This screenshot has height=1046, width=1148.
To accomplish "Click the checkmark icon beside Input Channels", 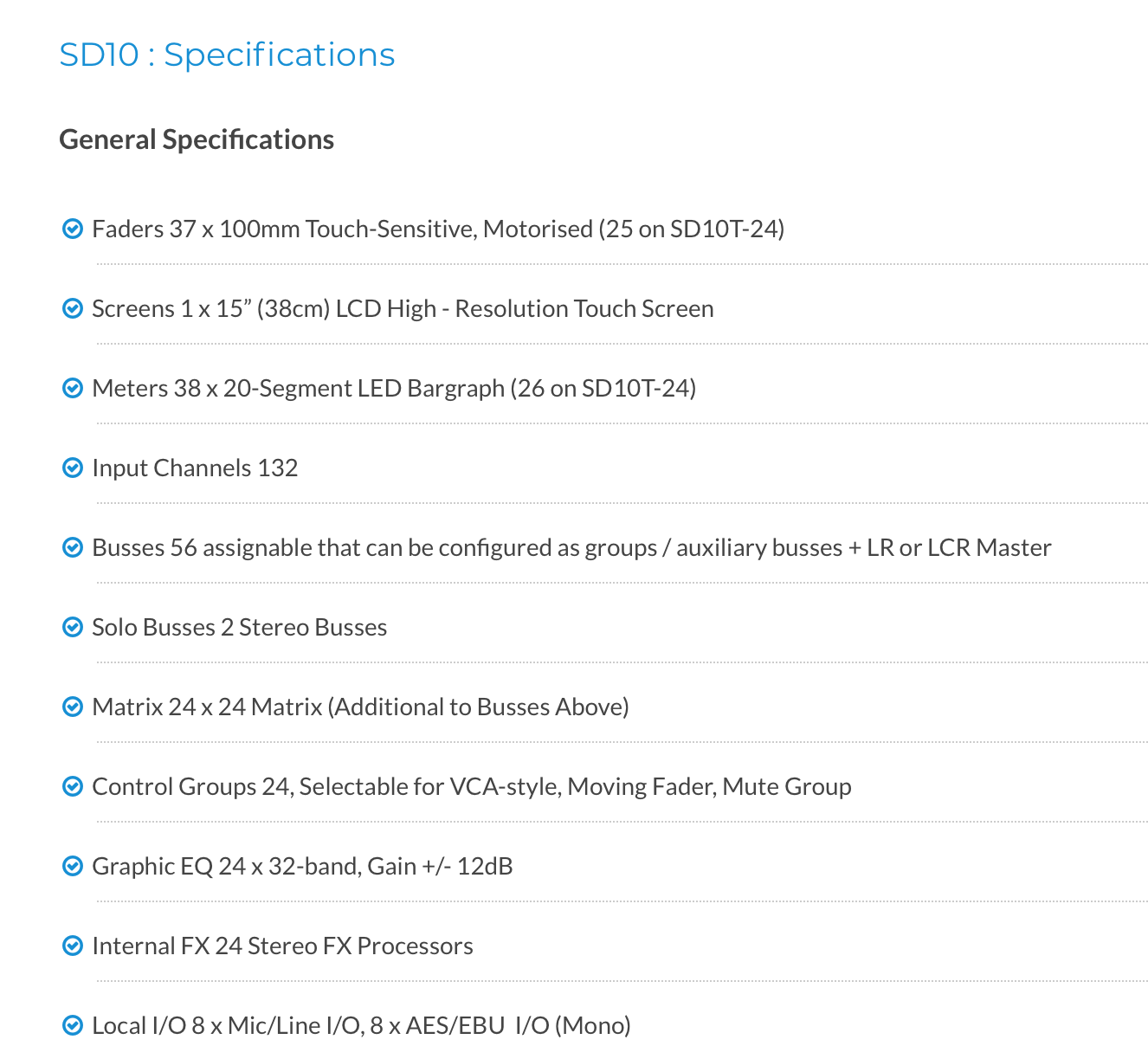I will coord(73,468).
